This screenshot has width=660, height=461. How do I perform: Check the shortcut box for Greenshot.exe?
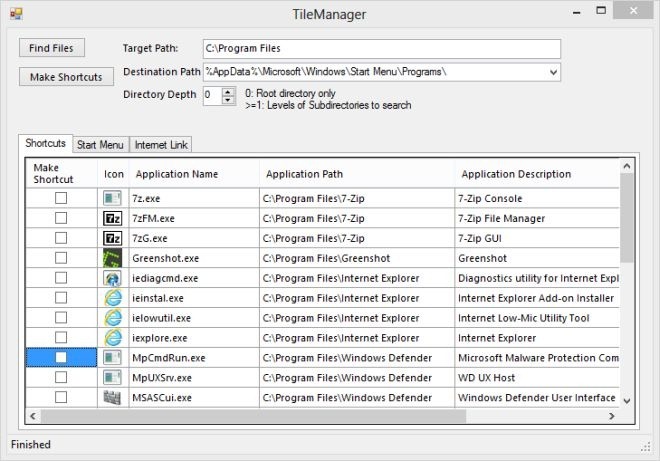(x=61, y=258)
